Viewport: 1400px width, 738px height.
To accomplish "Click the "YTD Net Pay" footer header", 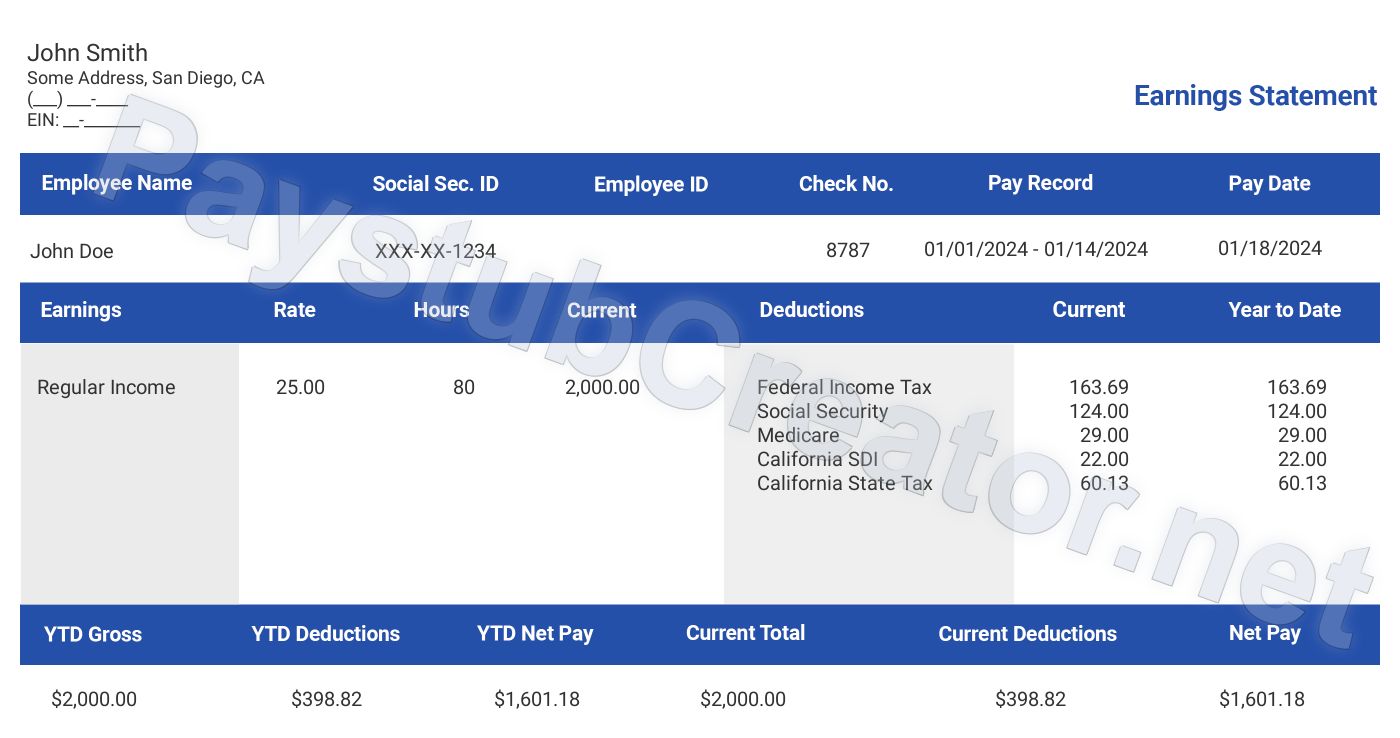I will (x=535, y=633).
